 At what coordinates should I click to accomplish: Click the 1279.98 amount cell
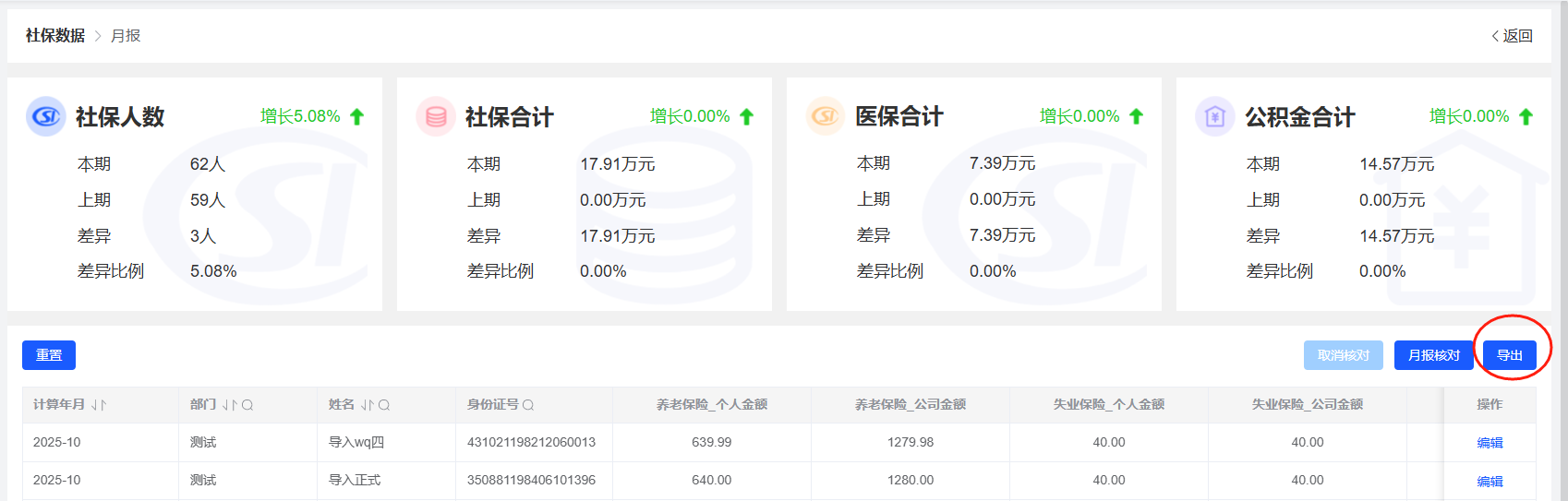(x=911, y=443)
